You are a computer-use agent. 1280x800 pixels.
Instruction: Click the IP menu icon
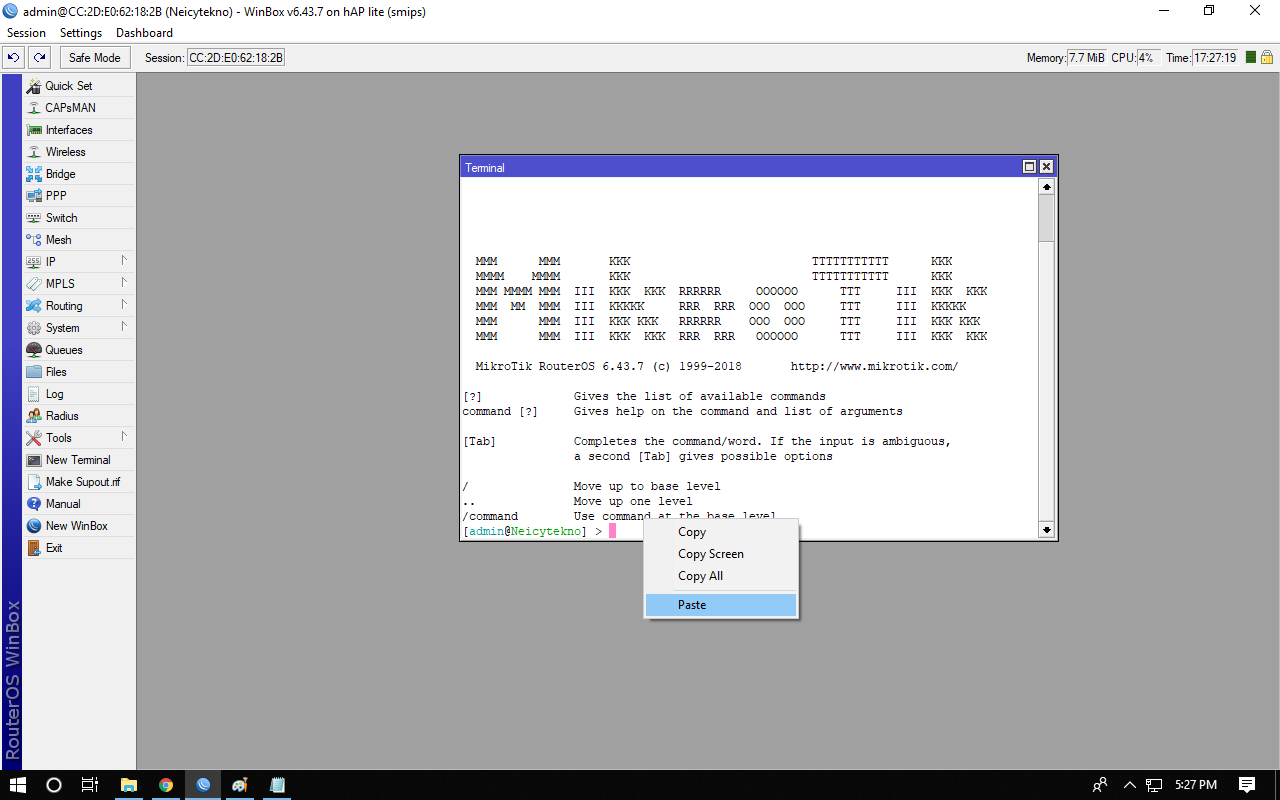34,262
